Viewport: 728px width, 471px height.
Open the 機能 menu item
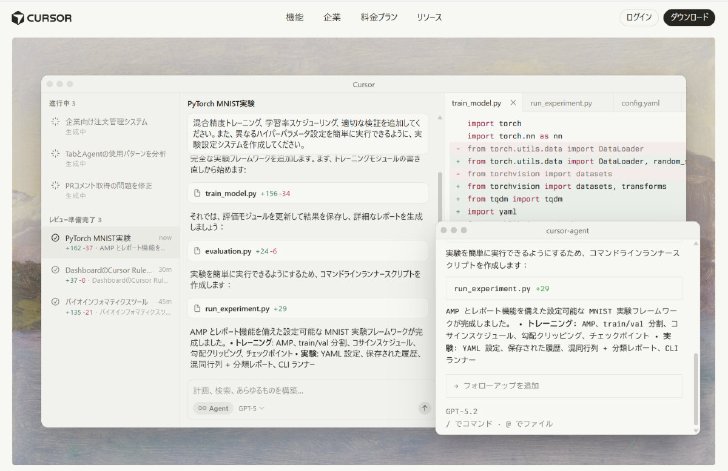(294, 17)
